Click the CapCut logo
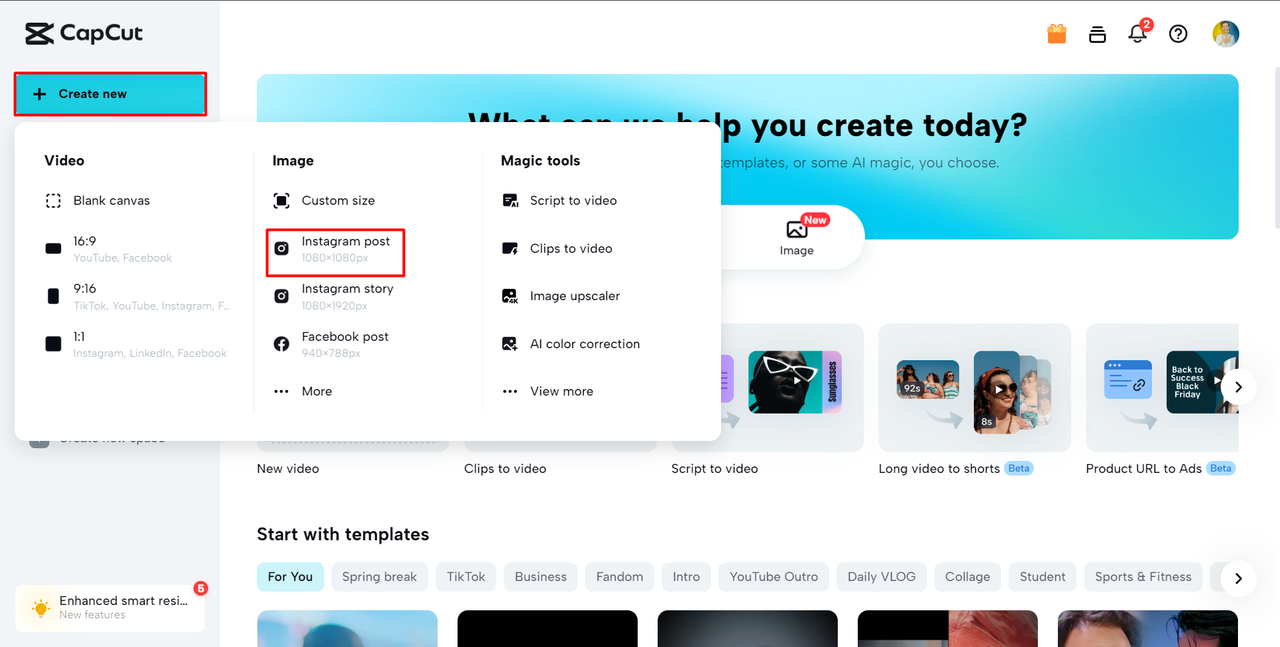Image resolution: width=1280 pixels, height=647 pixels. [x=84, y=33]
